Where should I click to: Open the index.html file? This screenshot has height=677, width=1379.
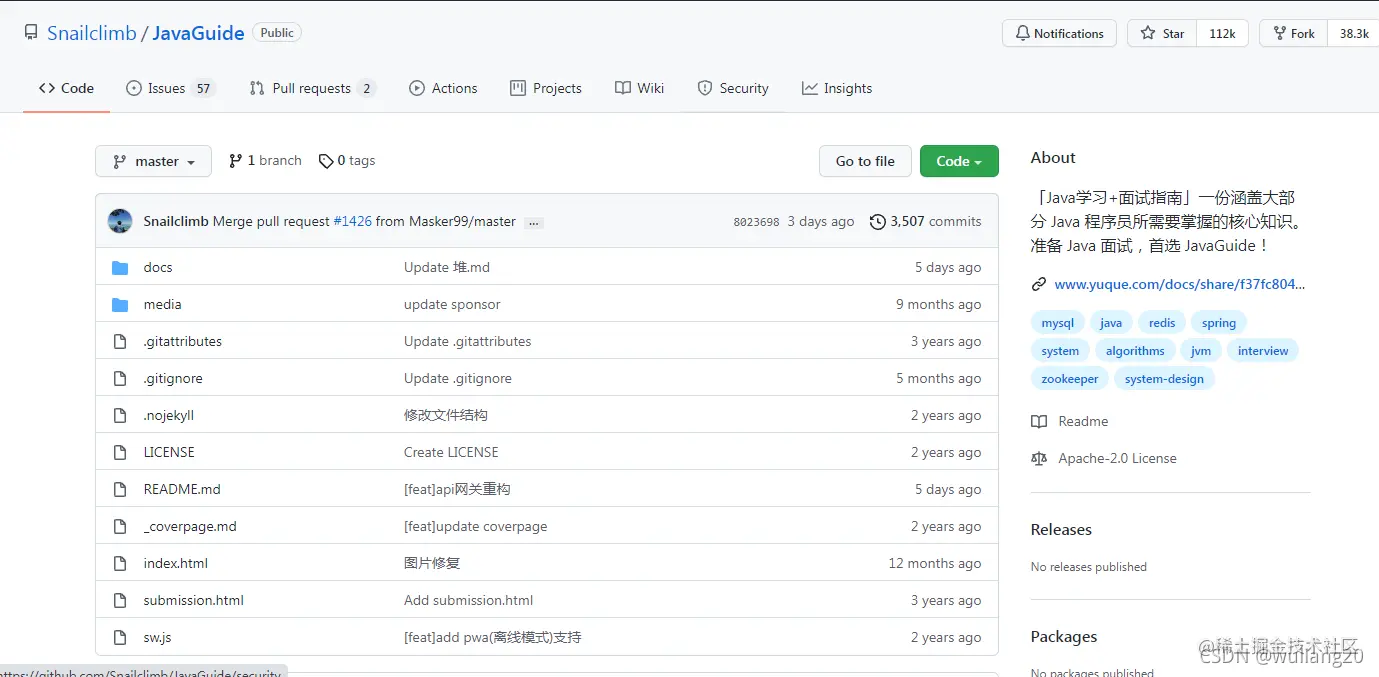(x=176, y=563)
